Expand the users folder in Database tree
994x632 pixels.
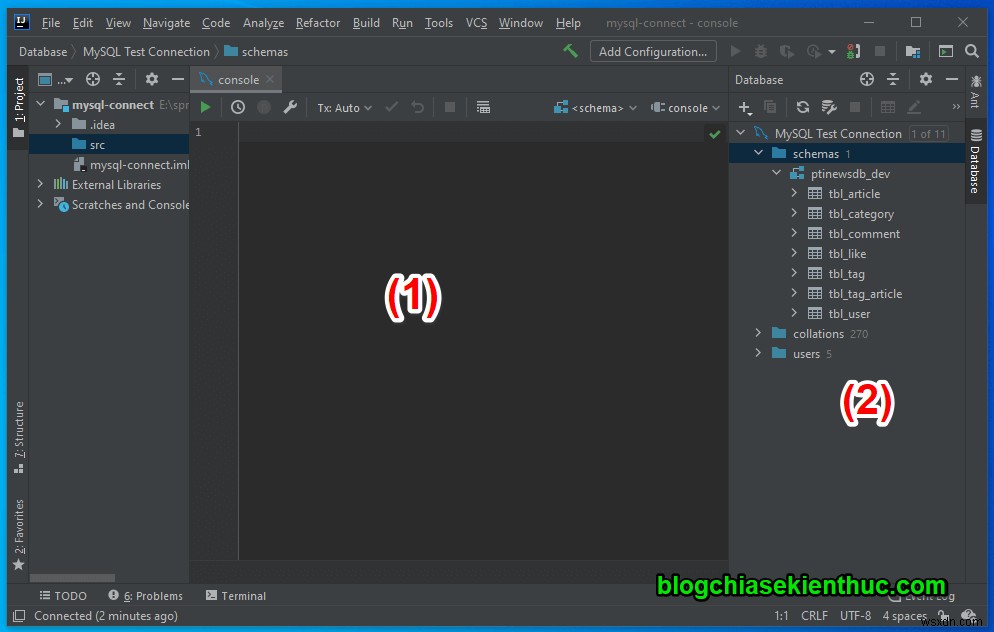(x=758, y=353)
